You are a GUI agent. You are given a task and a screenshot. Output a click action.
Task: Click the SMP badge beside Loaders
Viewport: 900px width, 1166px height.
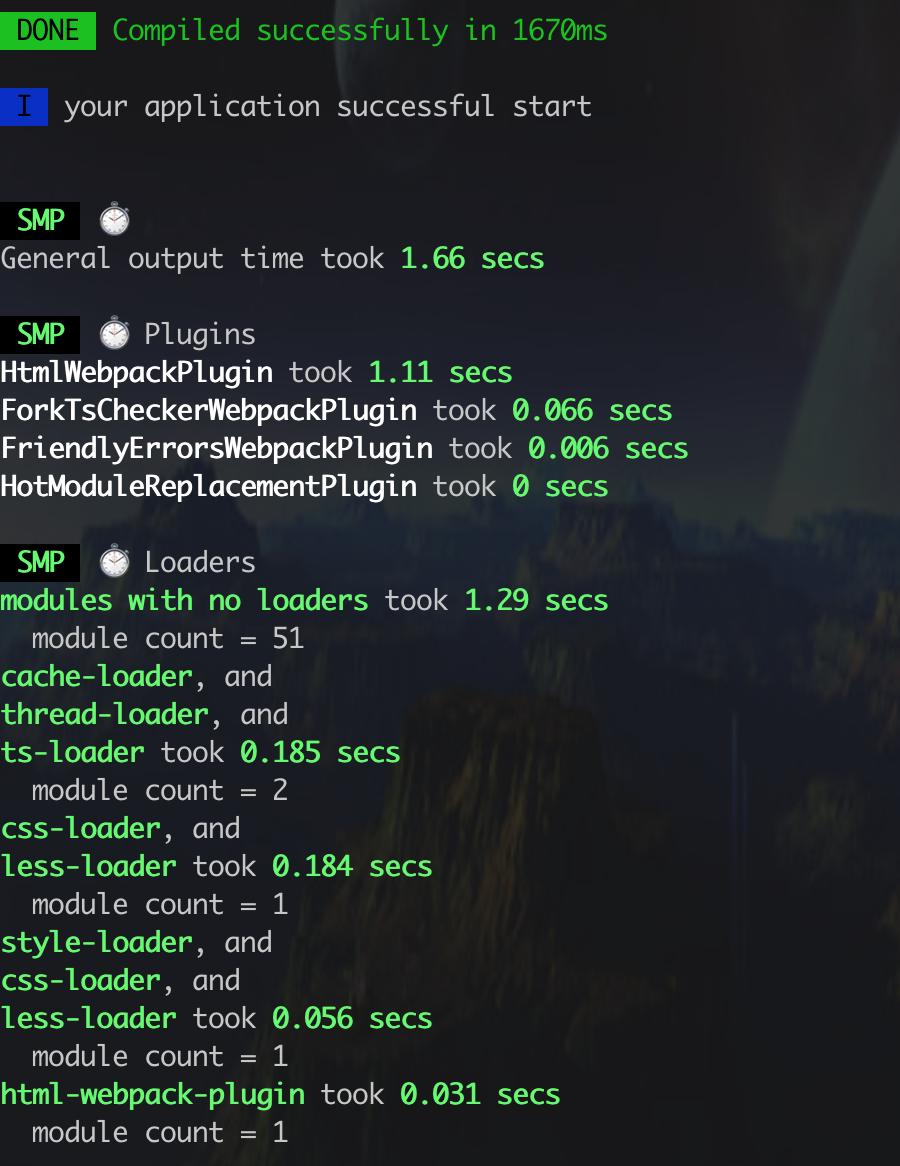40,562
